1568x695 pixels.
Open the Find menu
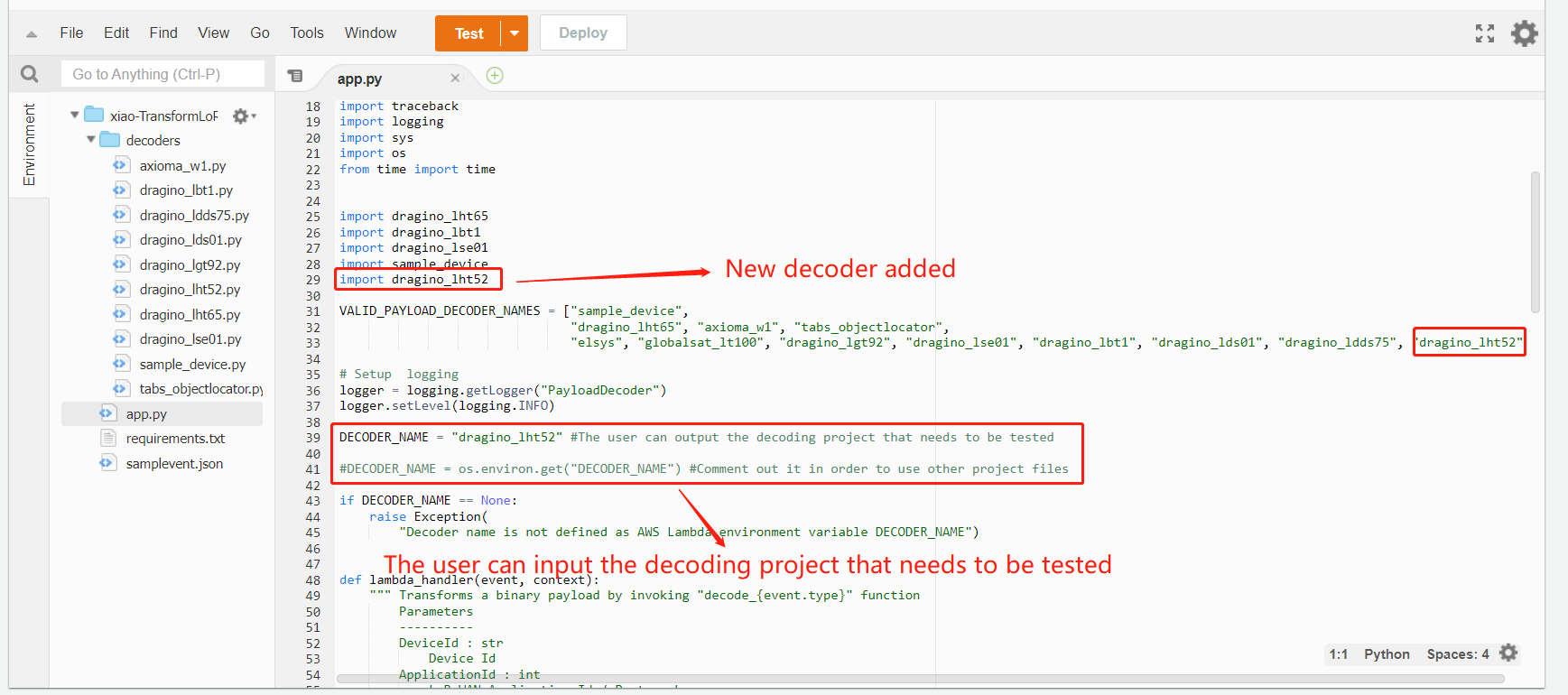point(163,33)
